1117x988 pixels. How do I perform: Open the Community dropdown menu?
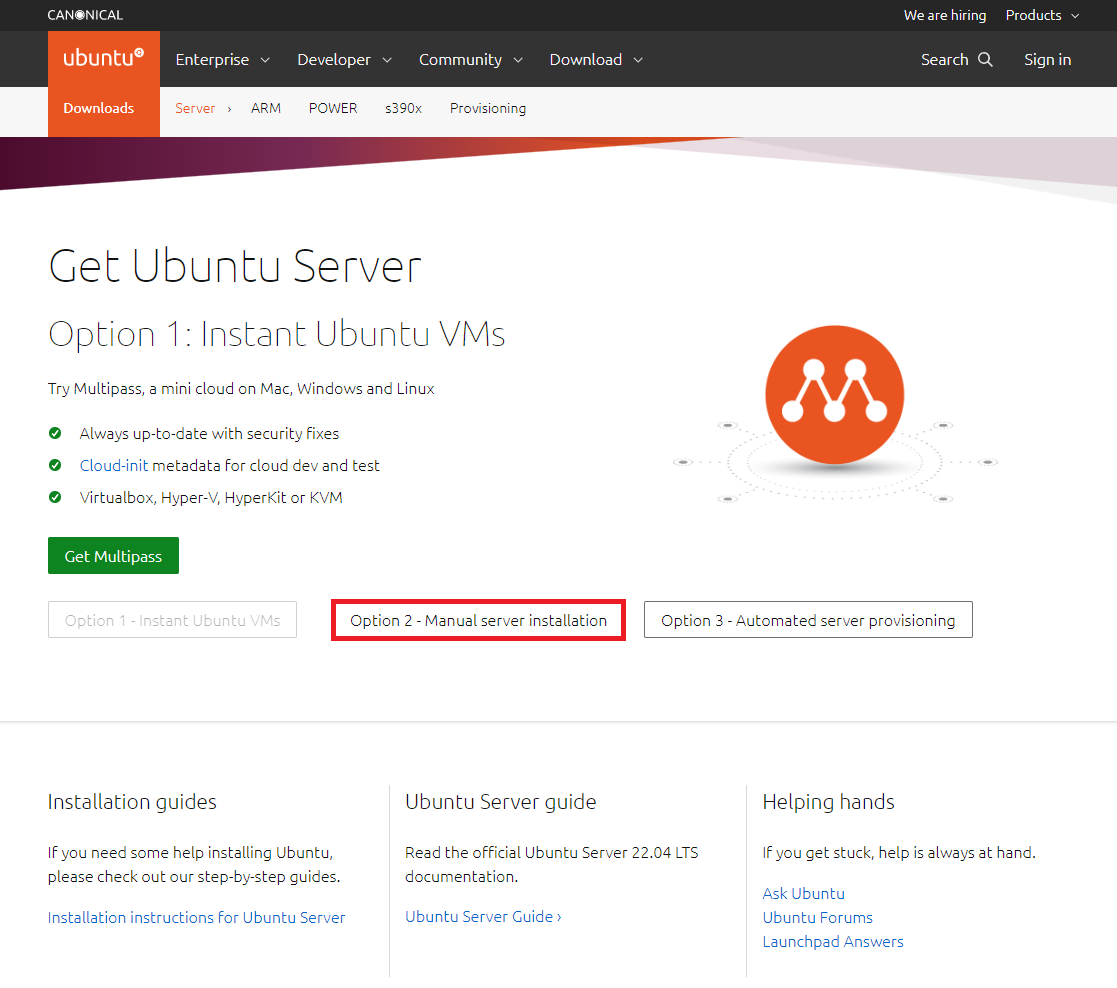coord(470,59)
